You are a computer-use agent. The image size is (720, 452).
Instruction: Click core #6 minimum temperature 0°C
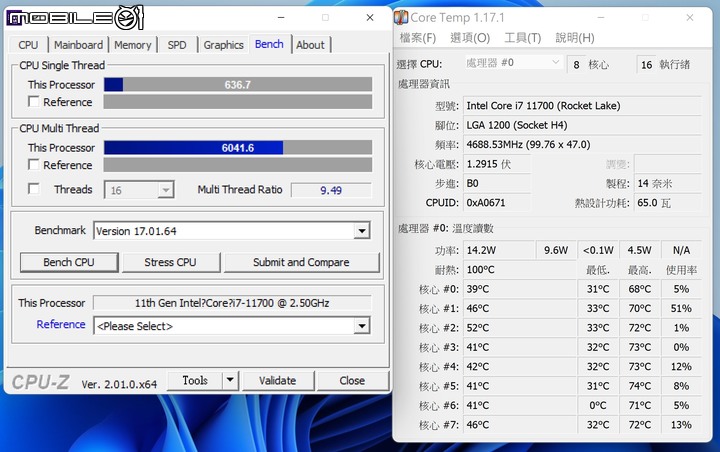(598, 406)
